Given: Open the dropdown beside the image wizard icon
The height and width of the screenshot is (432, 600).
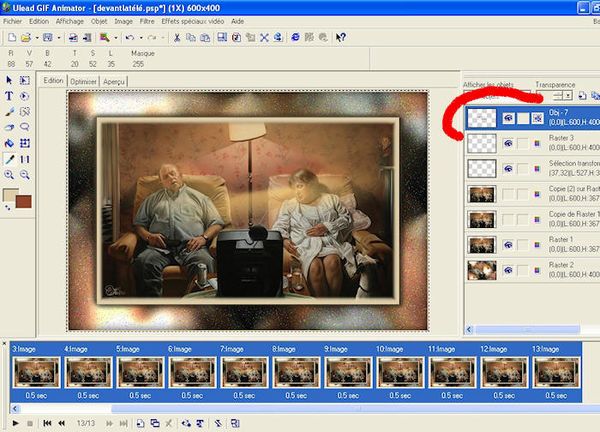Looking at the screenshot, I should point(116,37).
